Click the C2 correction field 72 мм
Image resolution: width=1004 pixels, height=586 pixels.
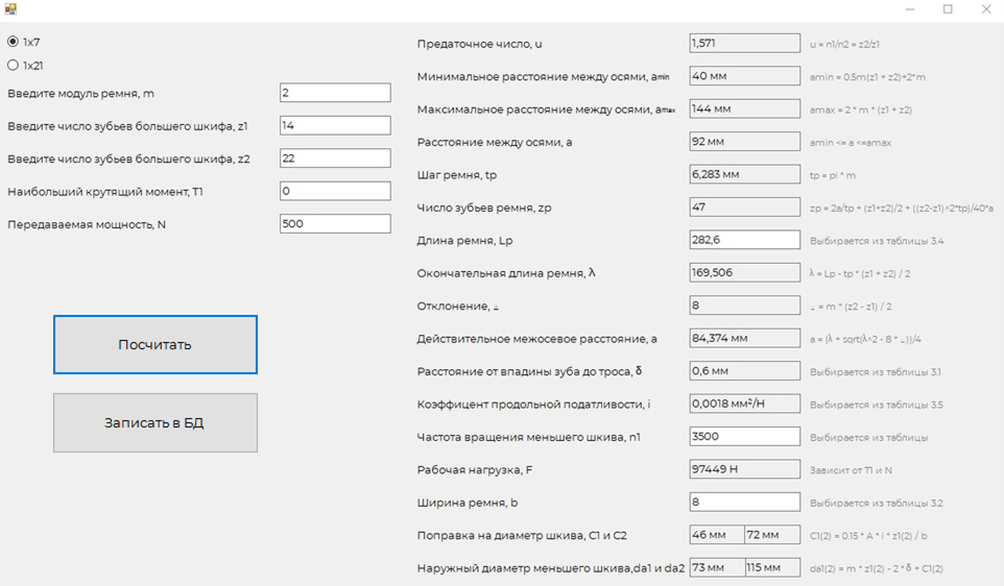(772, 534)
